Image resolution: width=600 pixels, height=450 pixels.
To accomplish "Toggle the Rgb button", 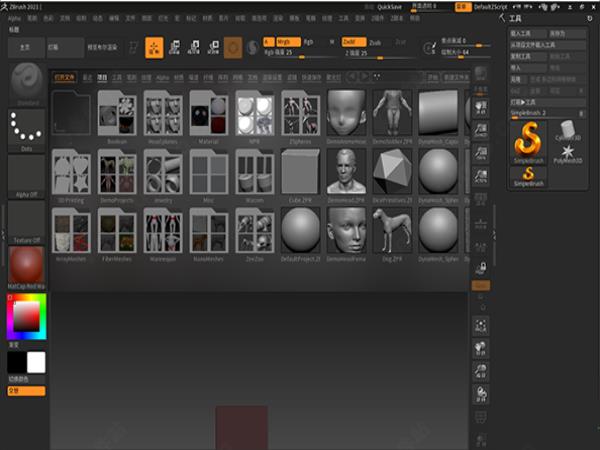I will click(308, 42).
